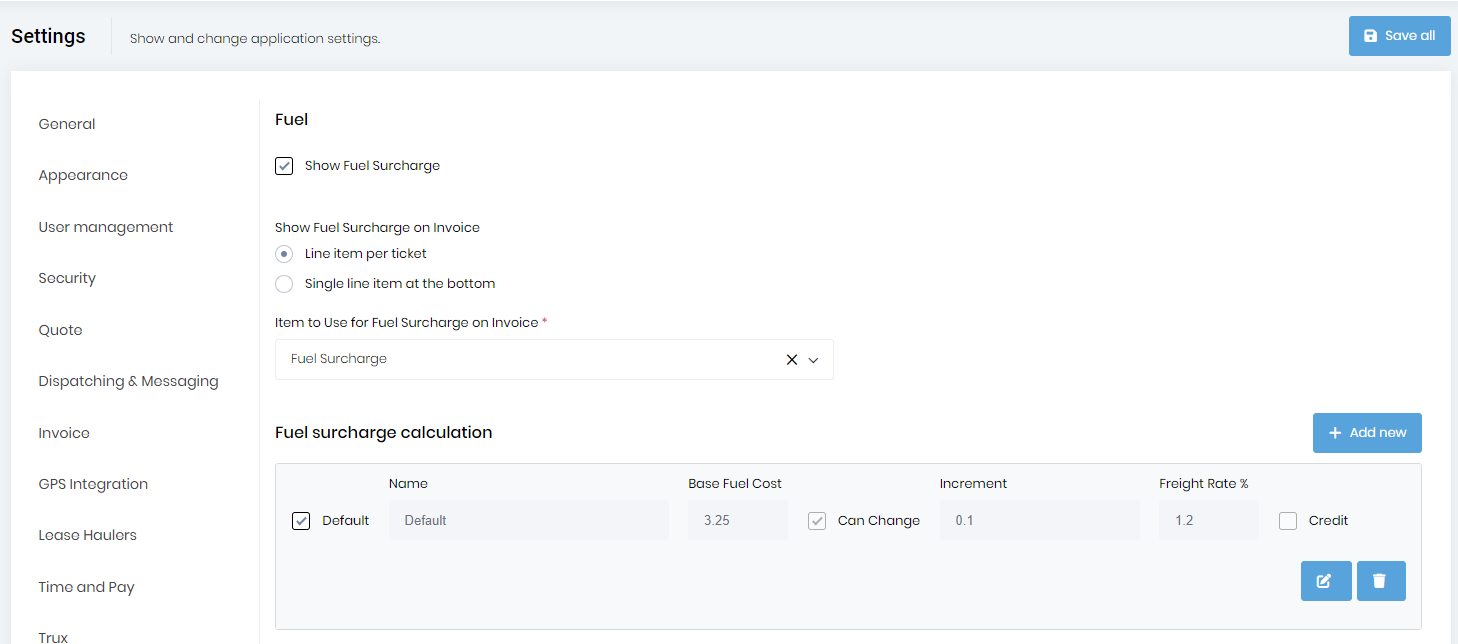The image size is (1458, 644).
Task: Select Single line item at the bottom
Action: tap(284, 283)
